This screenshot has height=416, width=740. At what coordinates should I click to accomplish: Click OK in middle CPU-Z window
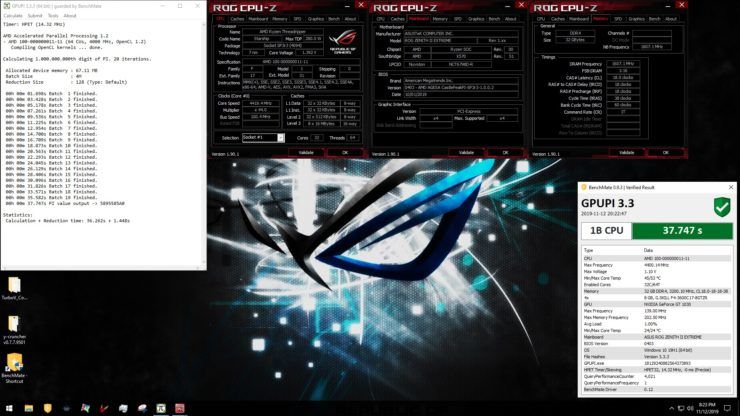click(505, 153)
